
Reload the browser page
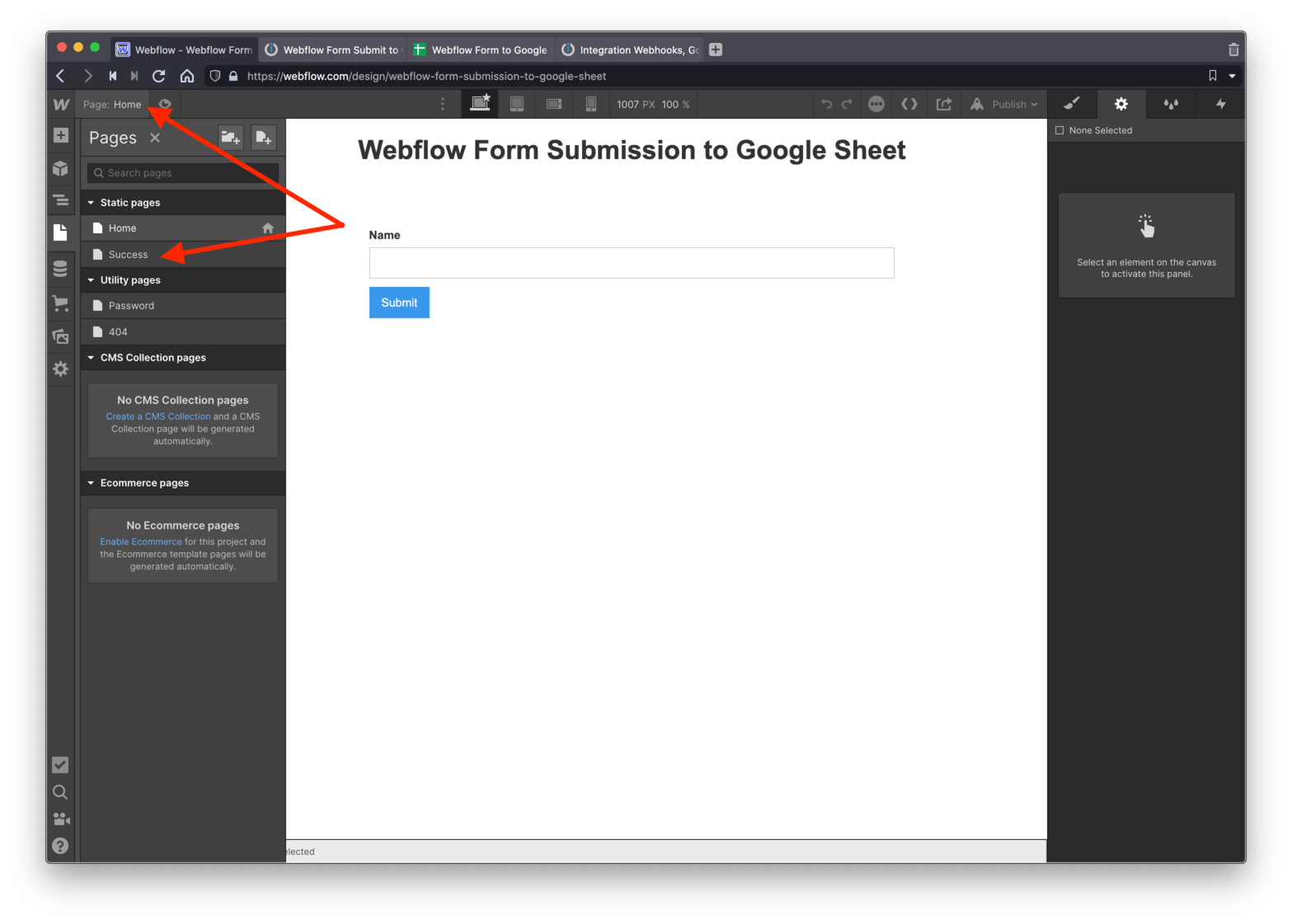pos(159,76)
